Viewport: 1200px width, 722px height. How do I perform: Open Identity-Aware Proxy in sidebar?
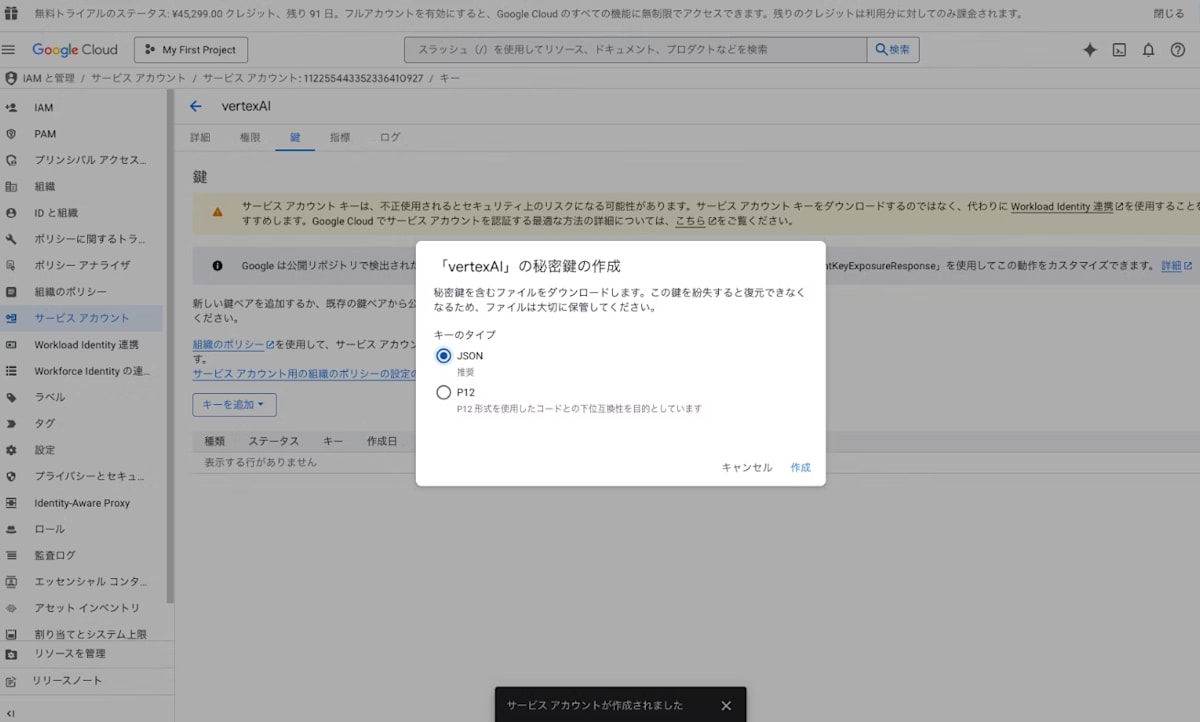click(x=83, y=503)
